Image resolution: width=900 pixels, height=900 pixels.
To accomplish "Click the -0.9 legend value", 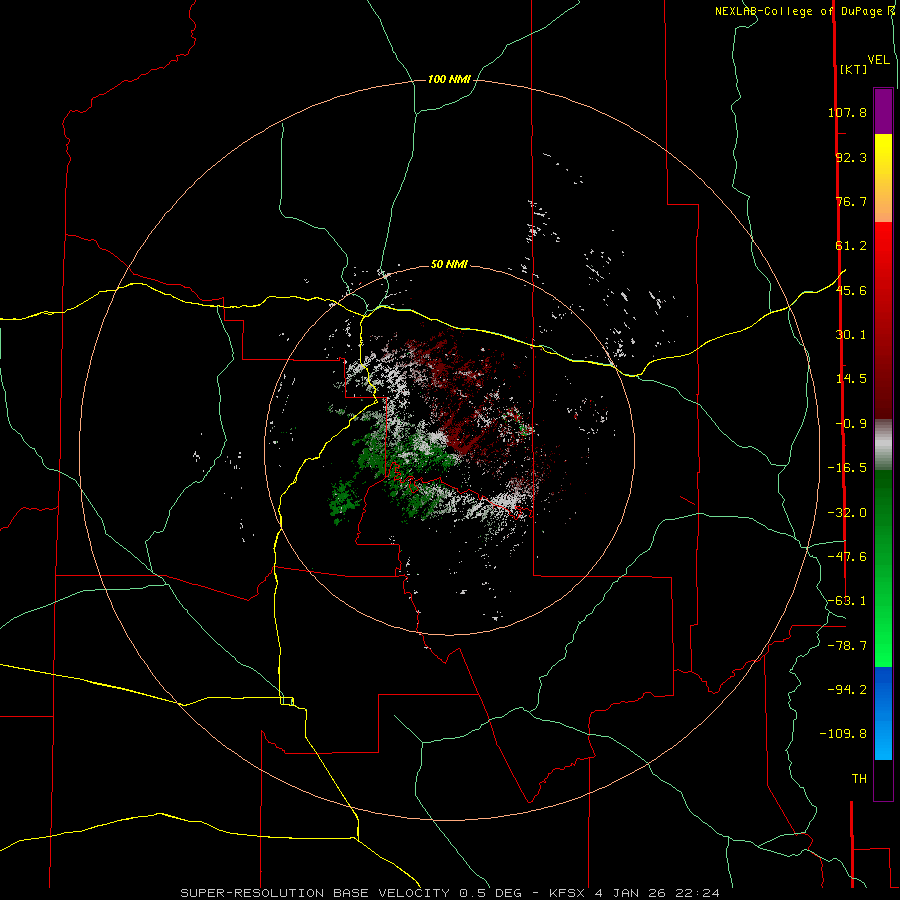I will [851, 424].
